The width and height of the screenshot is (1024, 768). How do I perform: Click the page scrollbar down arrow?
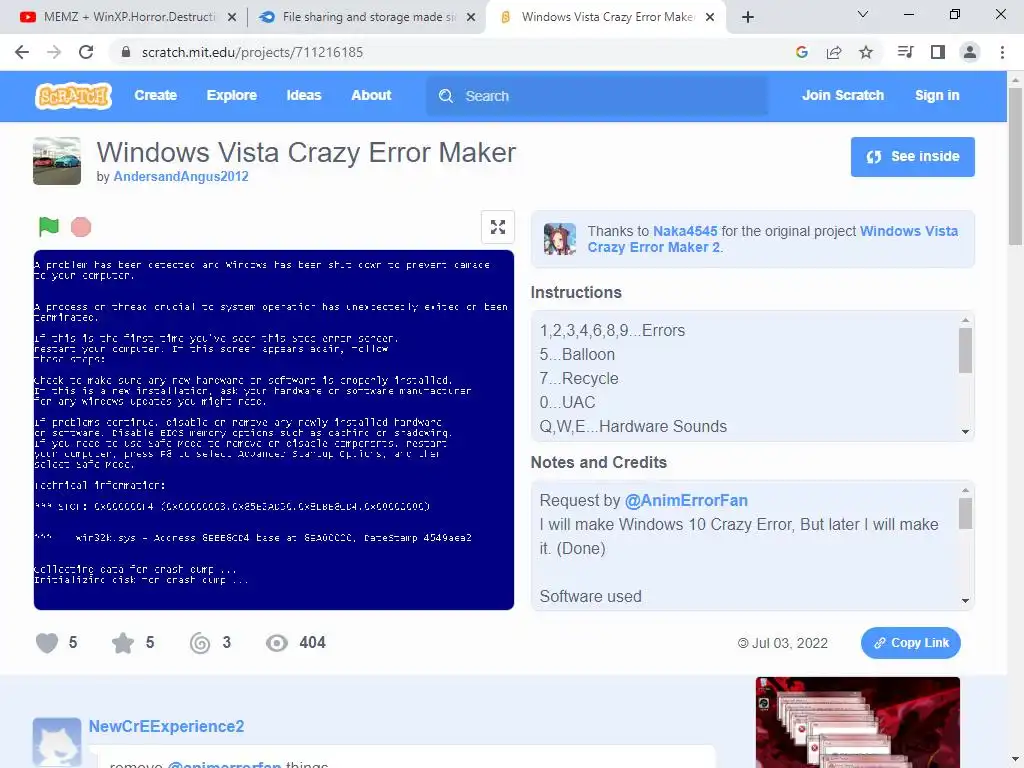[1015, 761]
